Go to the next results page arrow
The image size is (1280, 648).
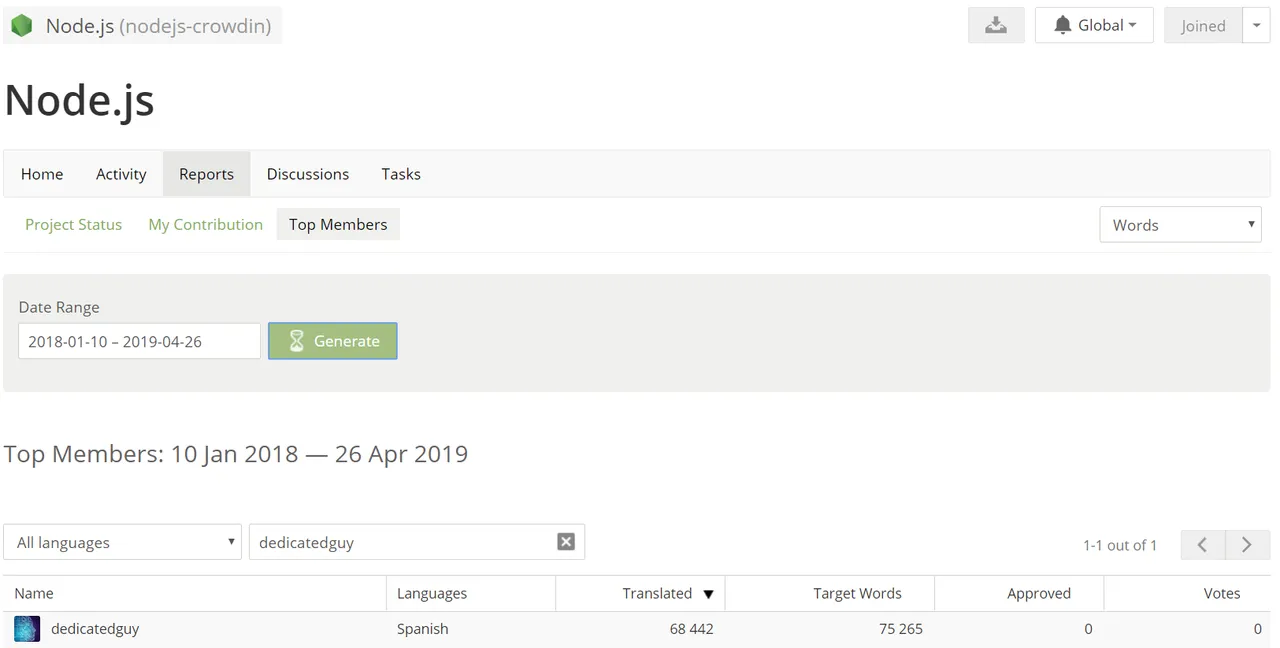pos(1248,545)
